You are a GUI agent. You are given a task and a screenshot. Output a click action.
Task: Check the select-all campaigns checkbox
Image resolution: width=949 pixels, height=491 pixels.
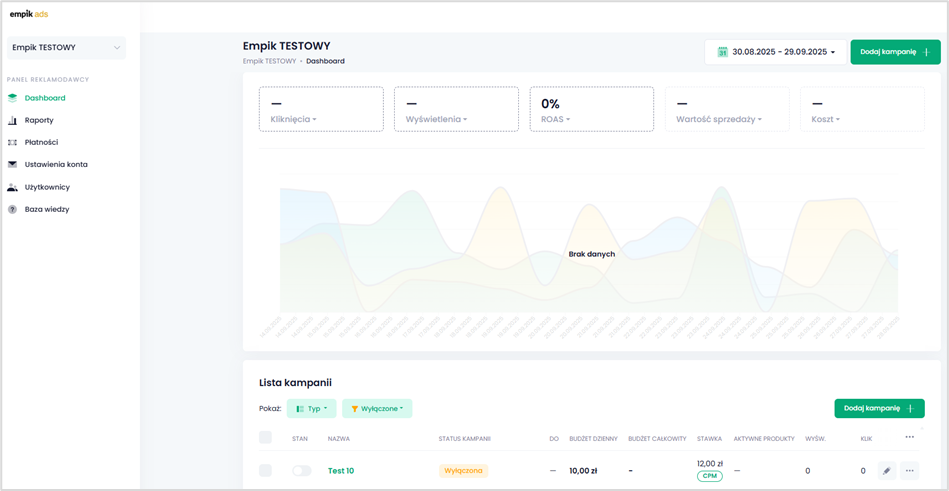click(265, 438)
